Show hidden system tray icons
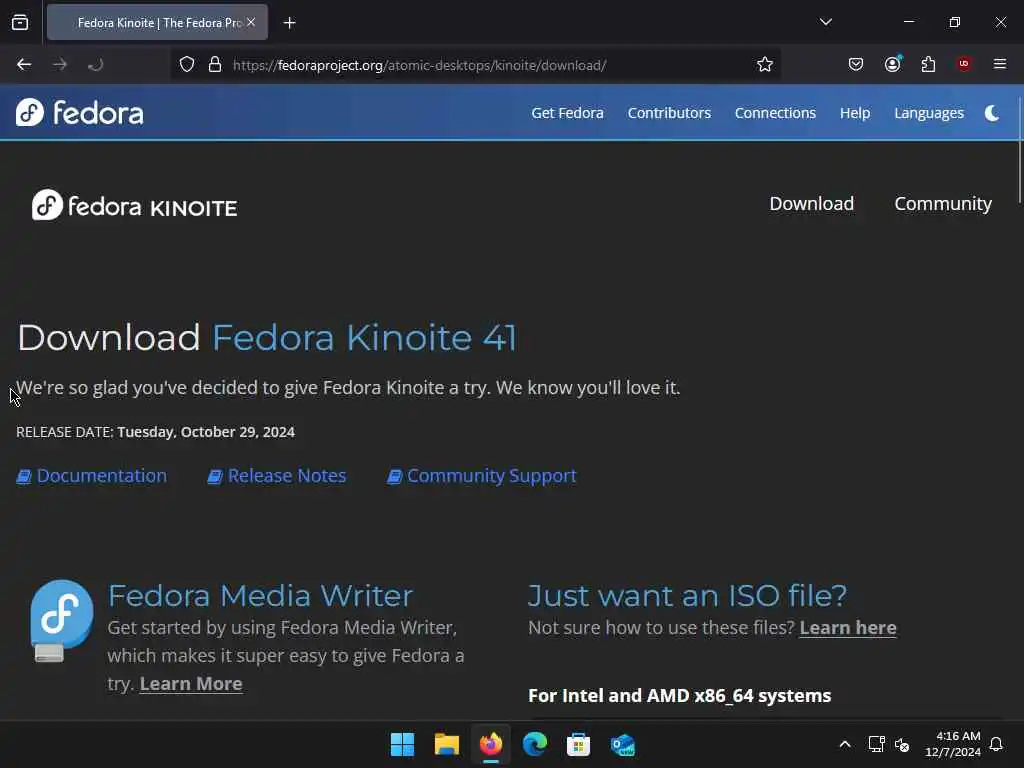Viewport: 1024px width, 768px height. [x=844, y=744]
